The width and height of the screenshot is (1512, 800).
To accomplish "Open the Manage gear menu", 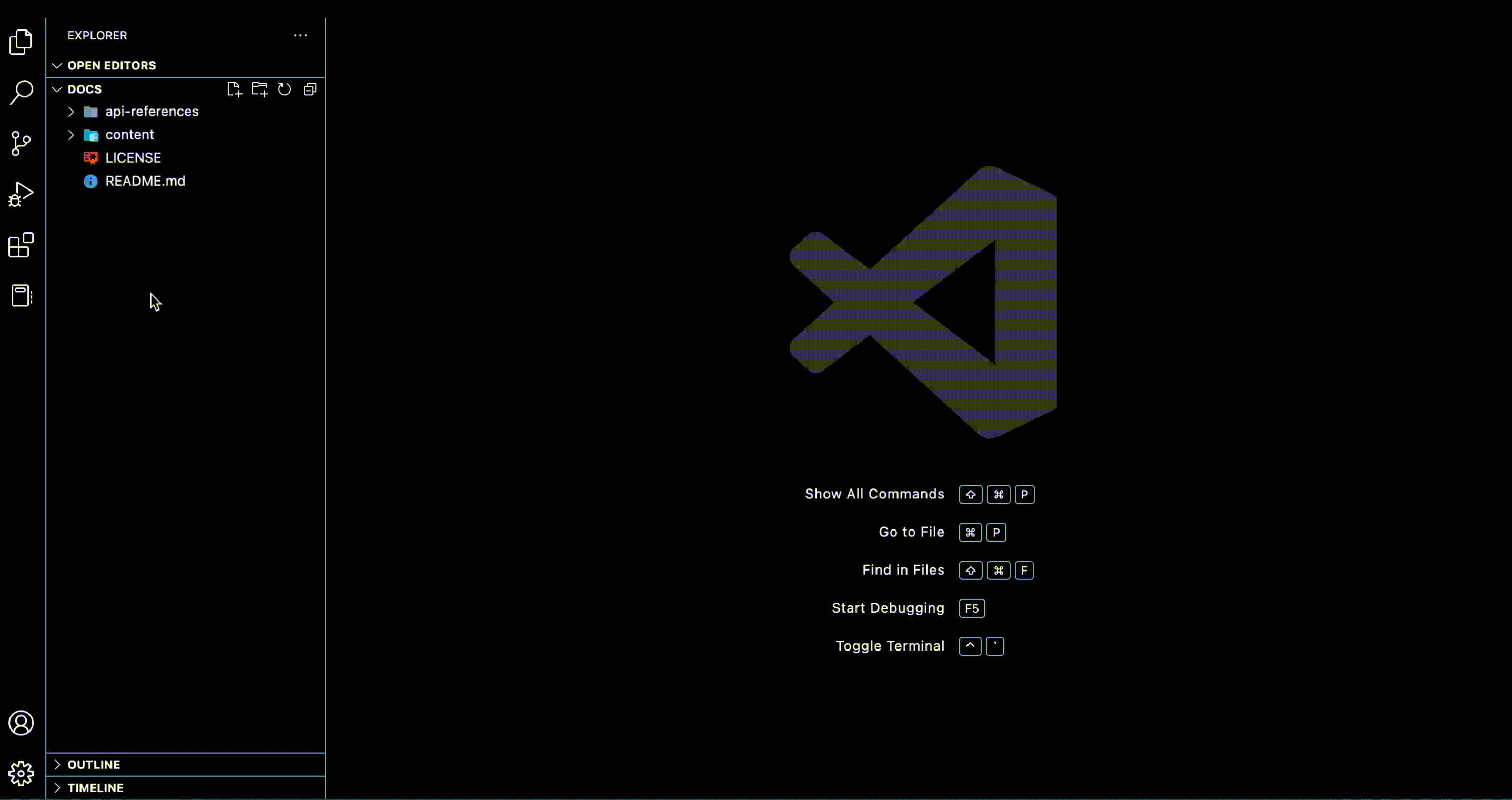I will click(x=21, y=774).
